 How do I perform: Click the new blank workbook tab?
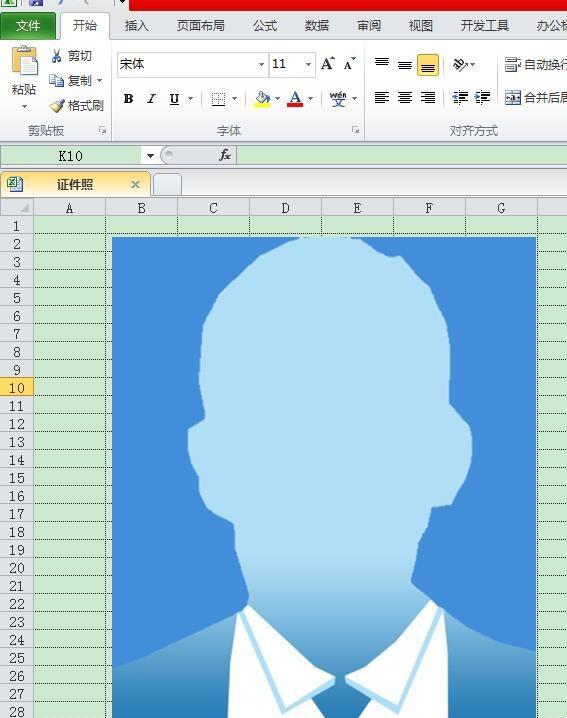pos(167,185)
